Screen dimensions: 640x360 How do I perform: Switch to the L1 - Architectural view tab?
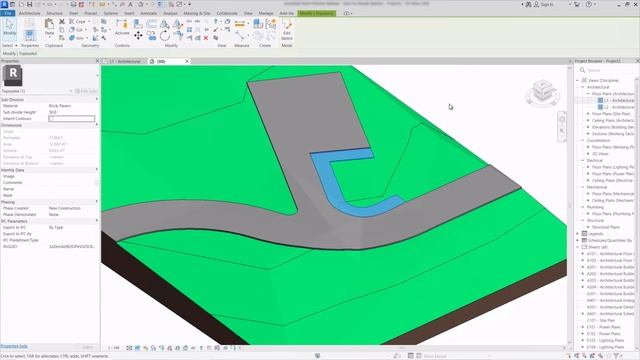click(x=125, y=61)
